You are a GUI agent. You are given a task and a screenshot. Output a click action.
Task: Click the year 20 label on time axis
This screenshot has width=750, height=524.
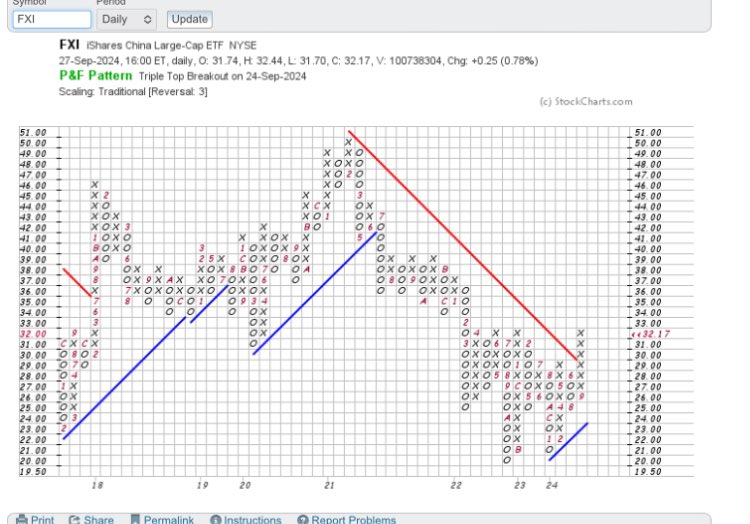(x=245, y=485)
